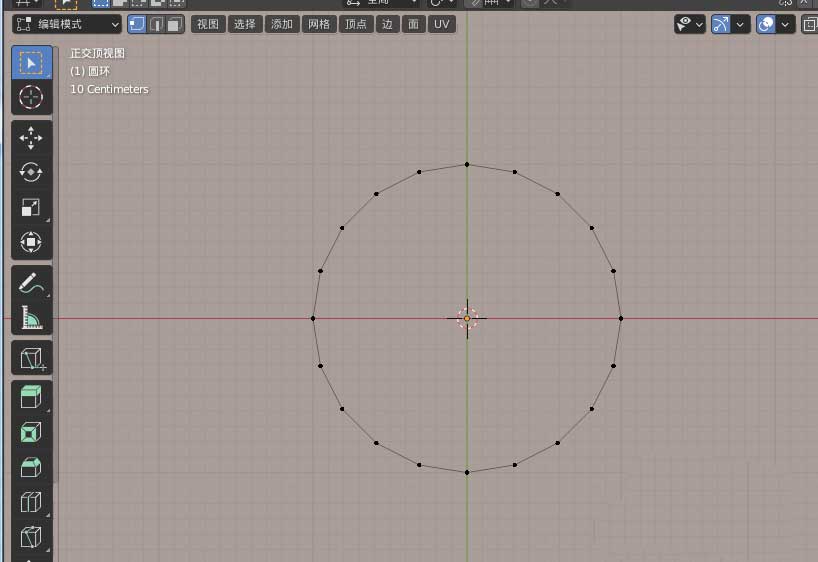Open the 网格 menu

pos(318,24)
